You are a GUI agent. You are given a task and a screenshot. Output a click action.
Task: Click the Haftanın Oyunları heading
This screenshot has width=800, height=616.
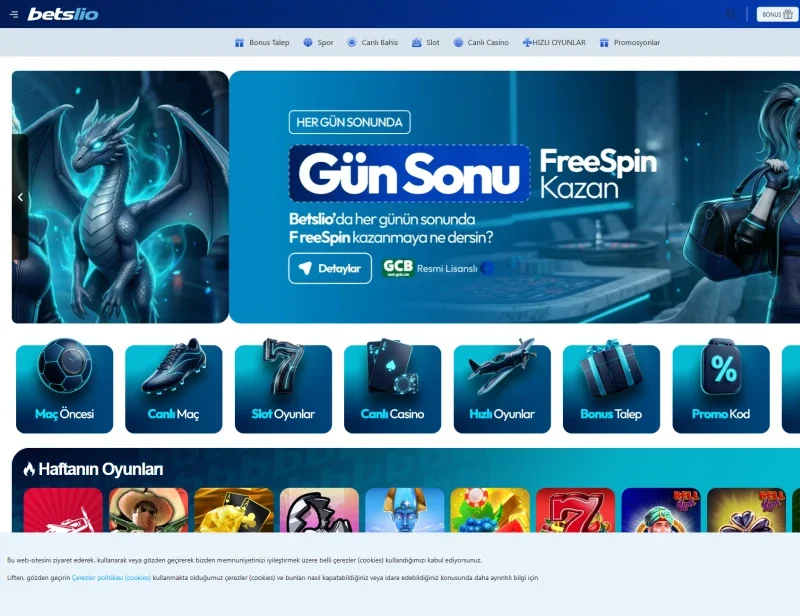click(101, 469)
